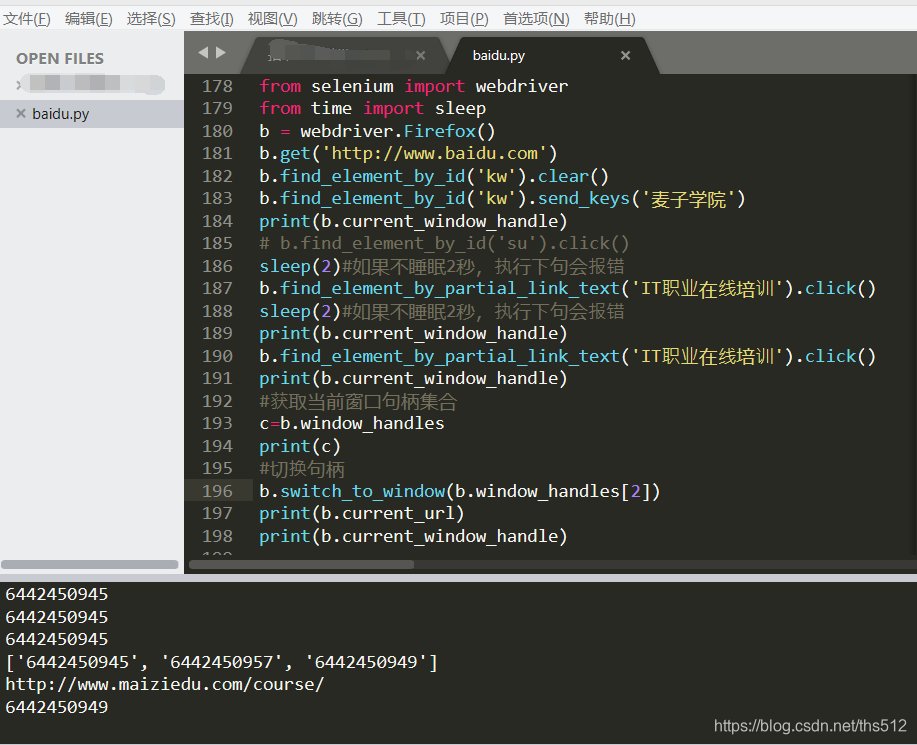Close baidu.py in the Open Files sidebar

click(20, 113)
